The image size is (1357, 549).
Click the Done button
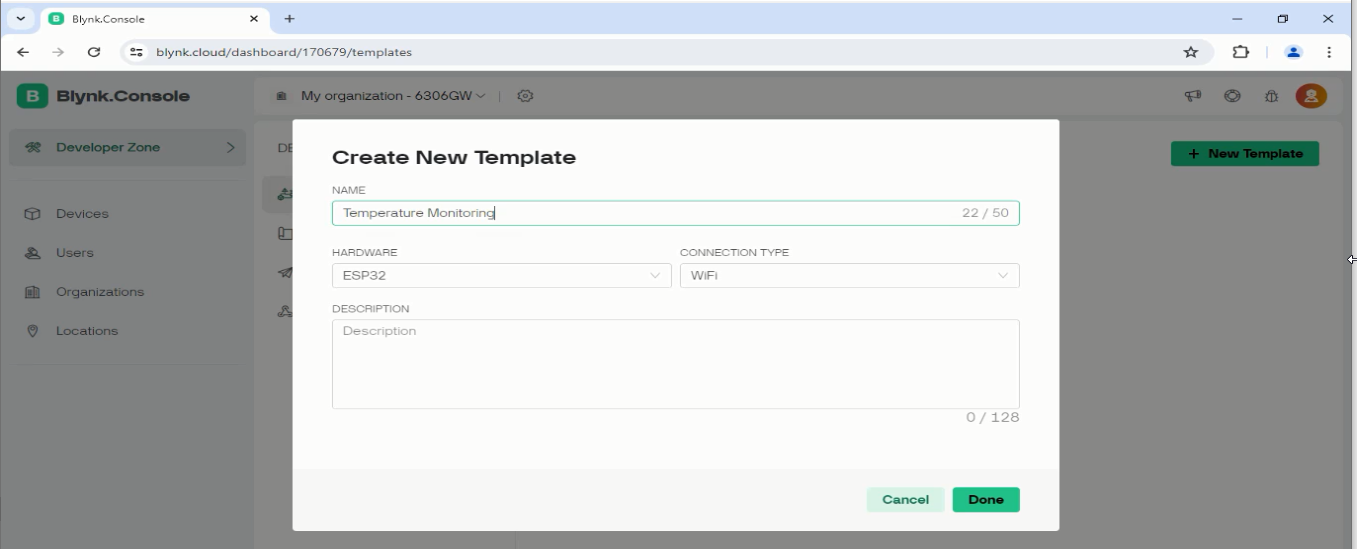pos(985,500)
